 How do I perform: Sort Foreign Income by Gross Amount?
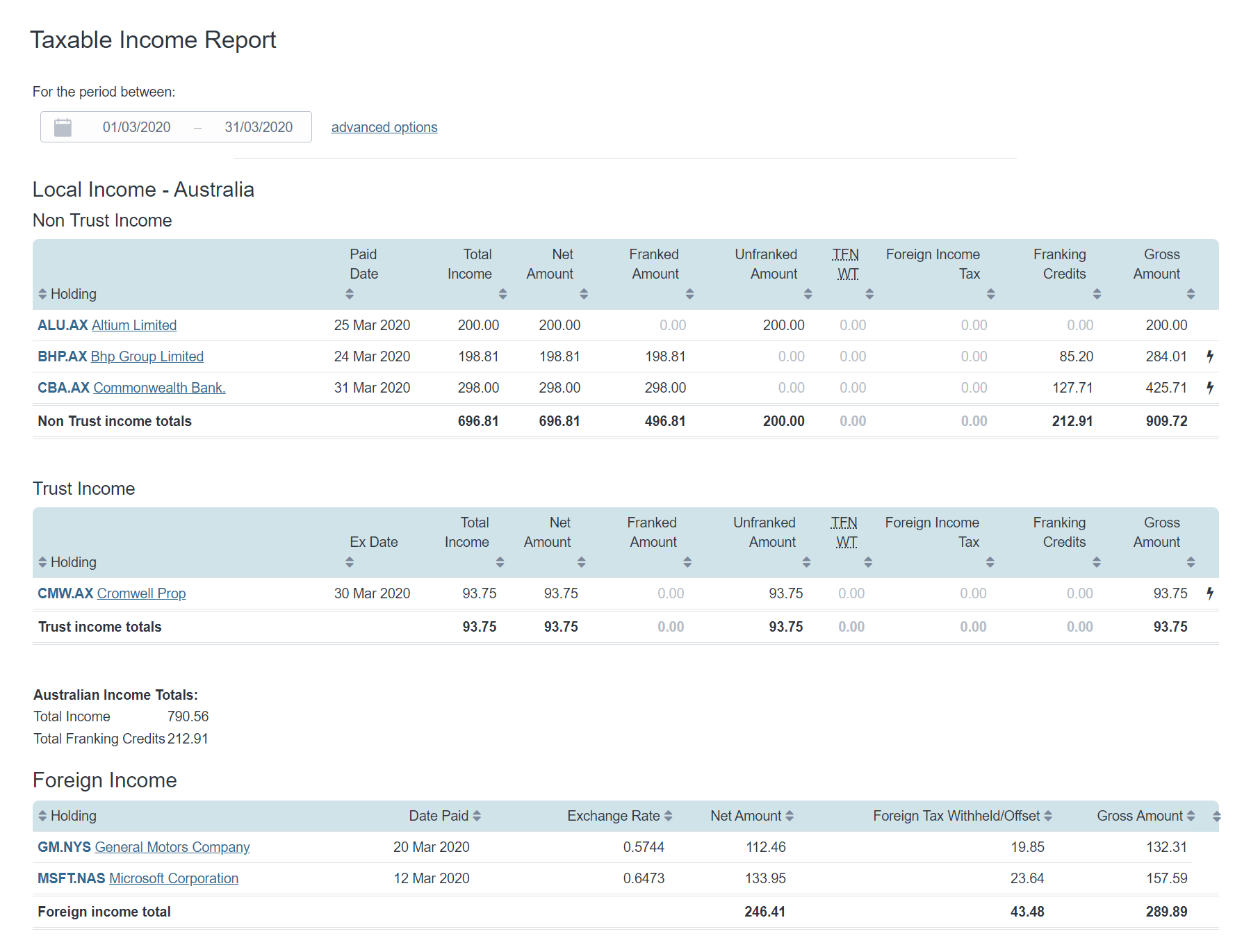[1191, 816]
